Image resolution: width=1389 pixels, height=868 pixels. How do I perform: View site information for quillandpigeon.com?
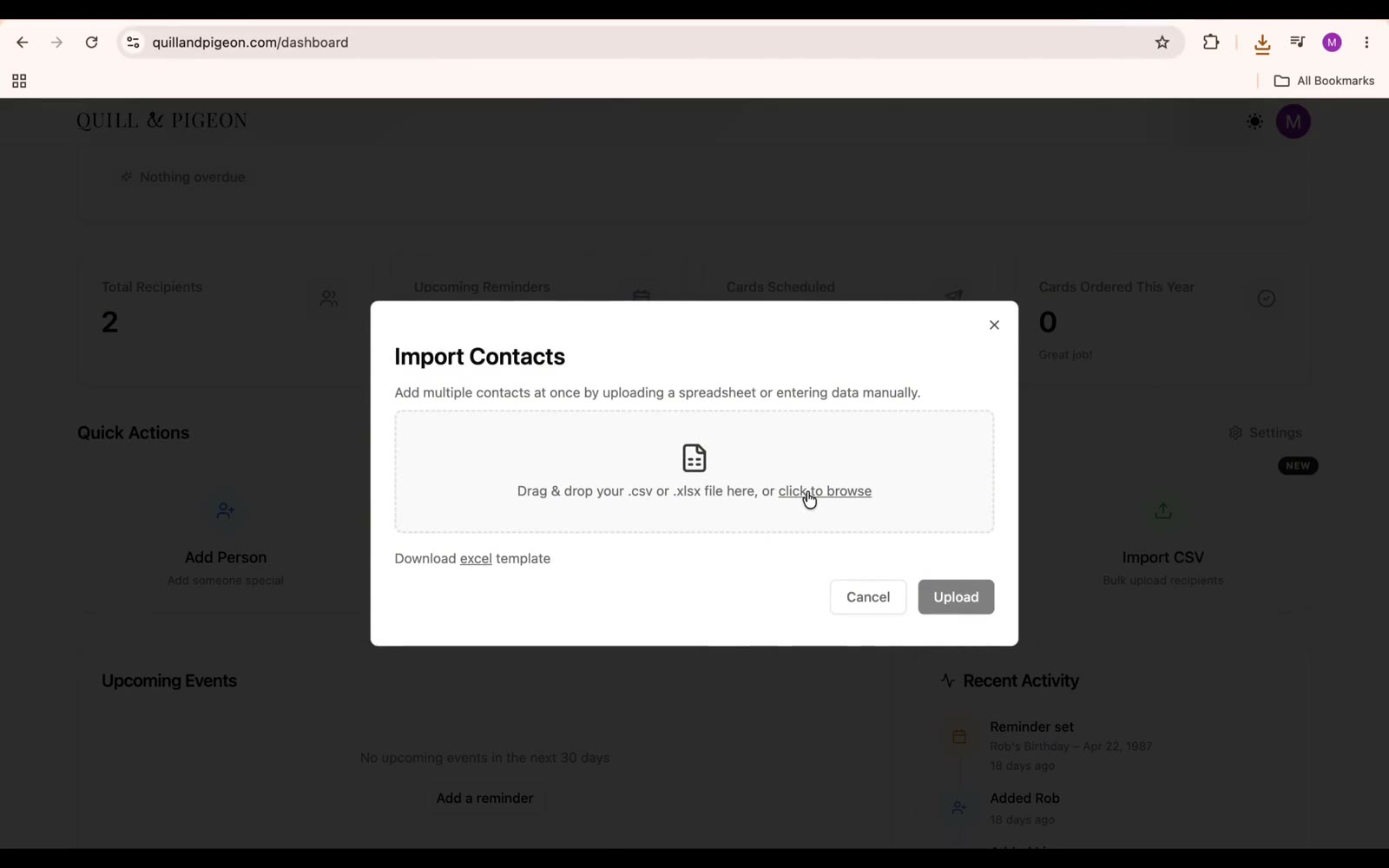[x=133, y=43]
